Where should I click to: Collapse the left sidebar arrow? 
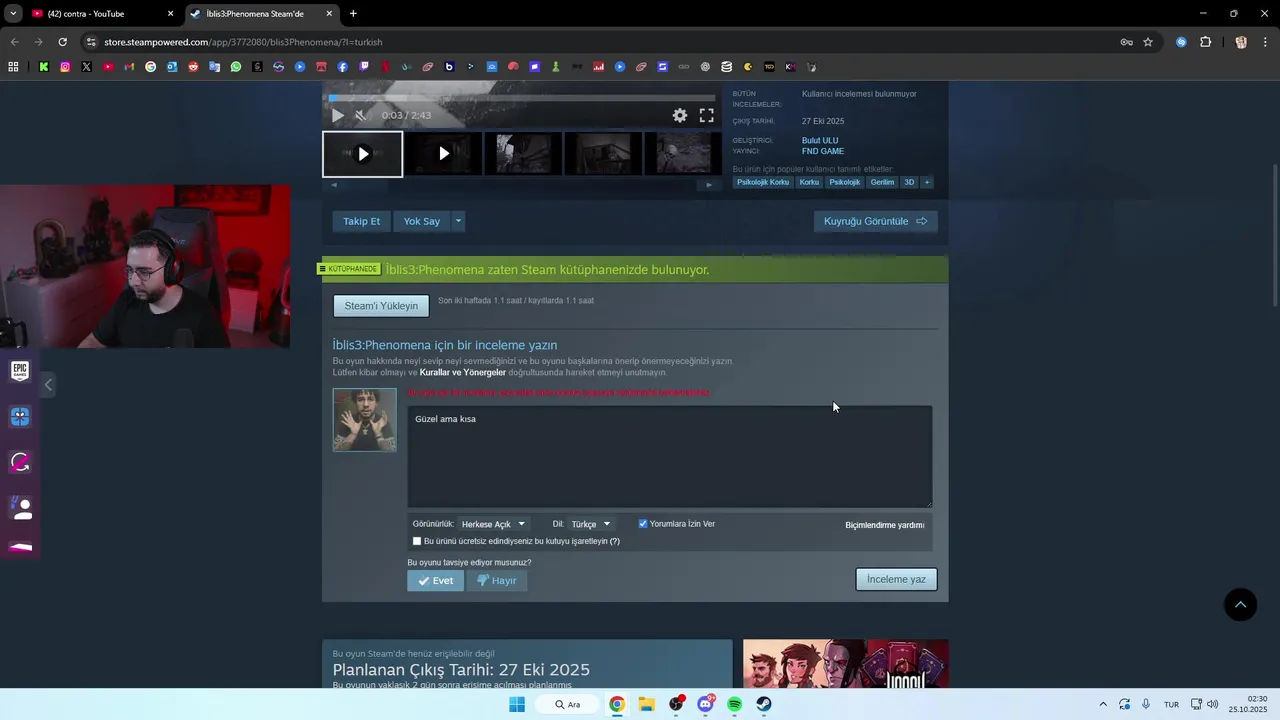[48, 385]
